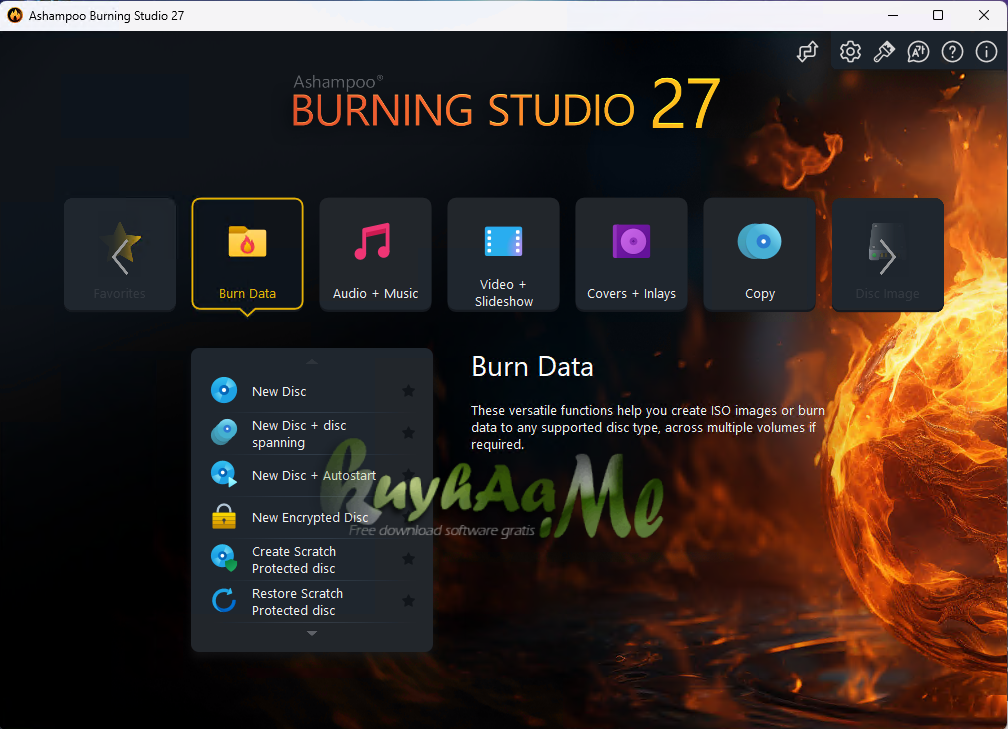This screenshot has width=1008, height=729.
Task: Click the language A icon in toolbar
Action: [x=918, y=51]
